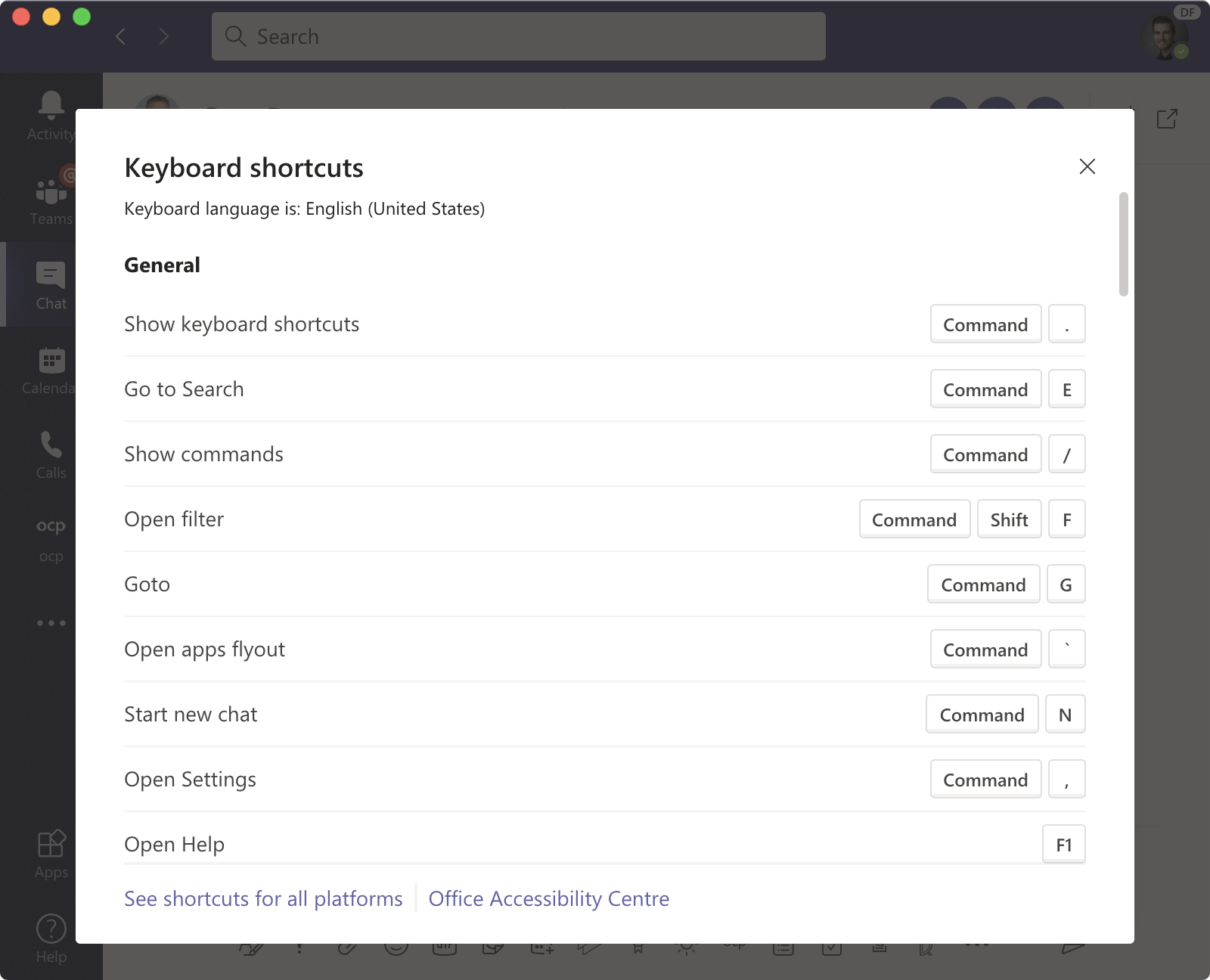1210x980 pixels.
Task: Open Calls from the sidebar
Action: pyautogui.click(x=51, y=454)
